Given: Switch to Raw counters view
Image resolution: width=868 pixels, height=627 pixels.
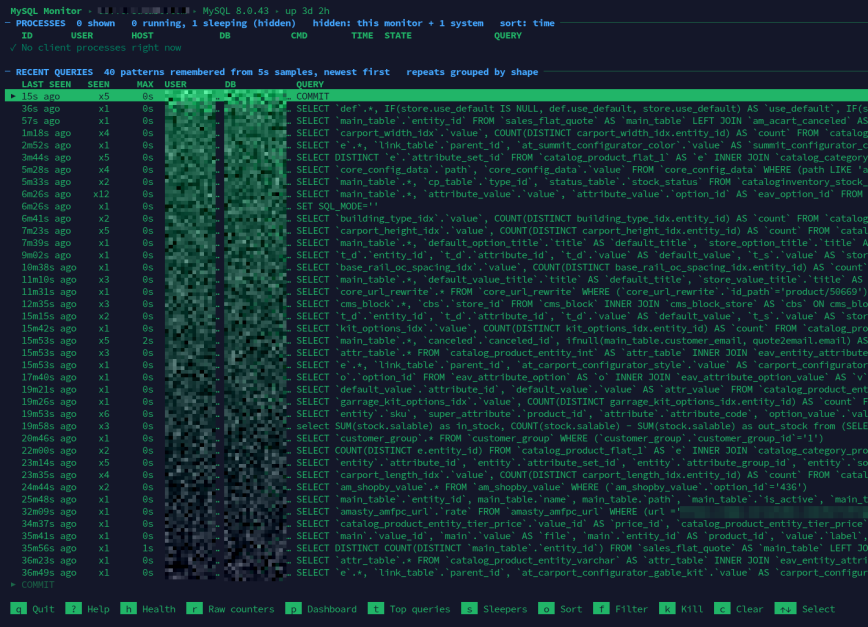Looking at the screenshot, I should click(x=241, y=609).
